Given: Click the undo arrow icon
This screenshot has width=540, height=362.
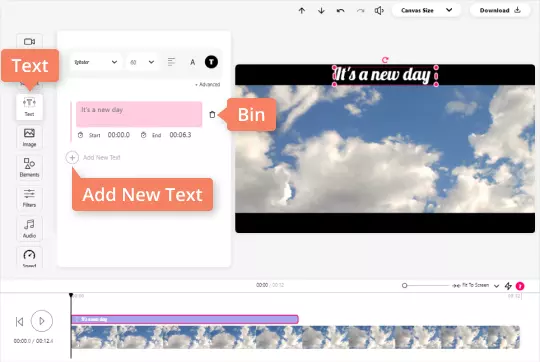Looking at the screenshot, I should 341,11.
